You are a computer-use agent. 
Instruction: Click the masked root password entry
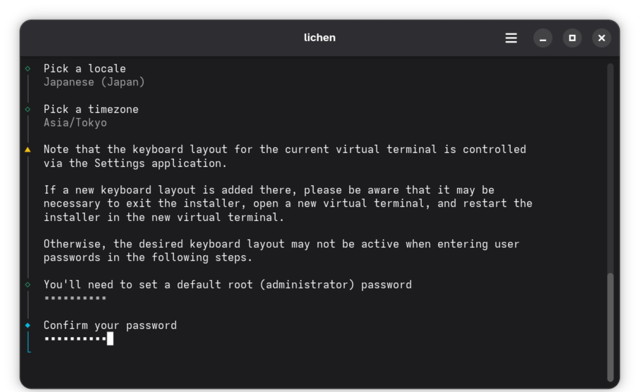[x=75, y=298]
